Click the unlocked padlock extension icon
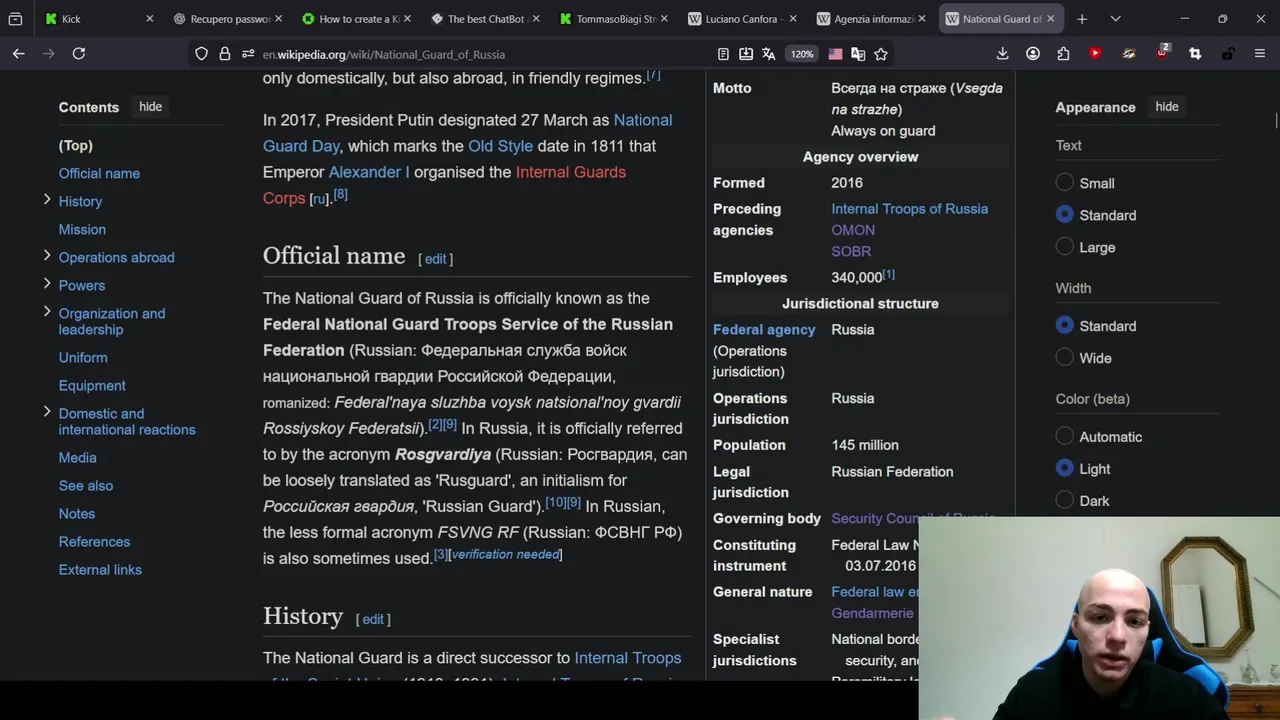Screen dimensions: 1280x720 click(x=1228, y=54)
